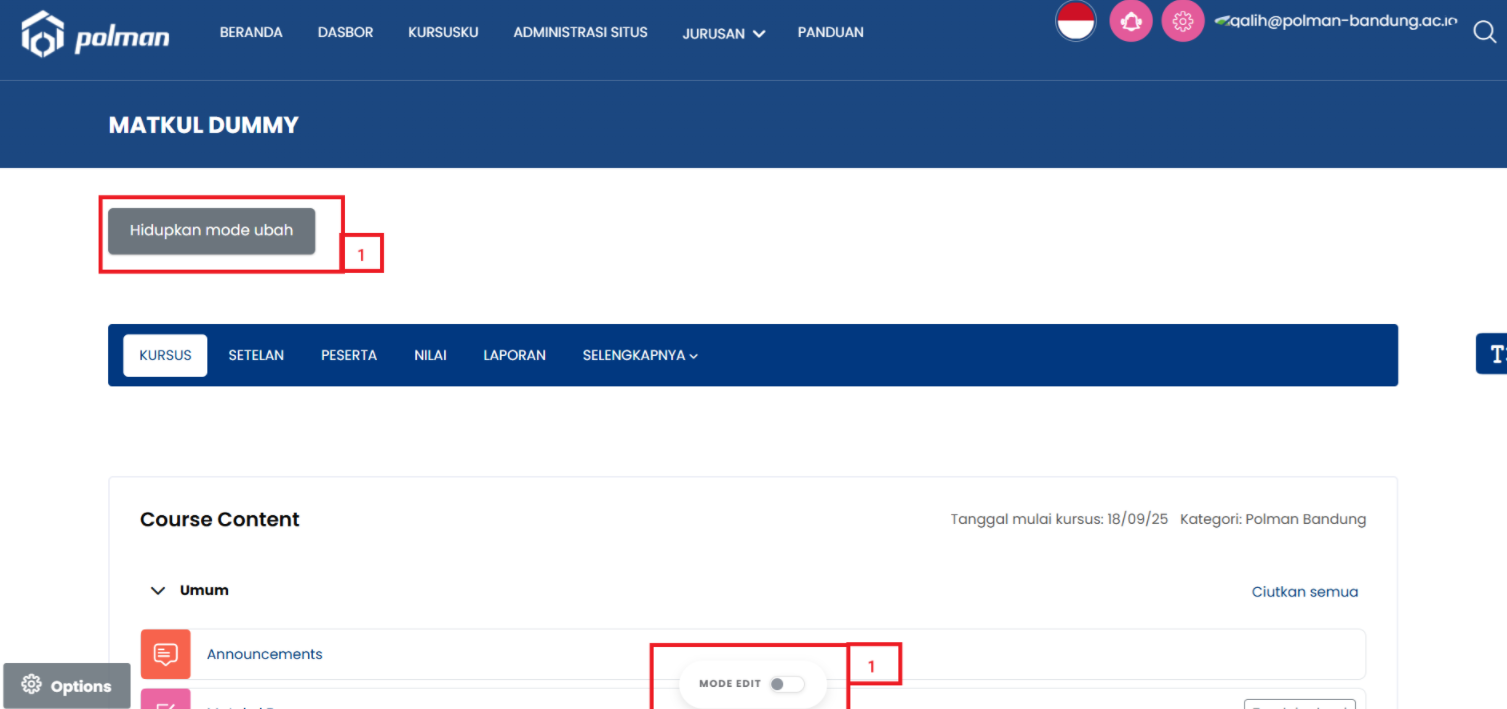Click the Polman logo in header
This screenshot has height=709, width=1507.
click(95, 35)
